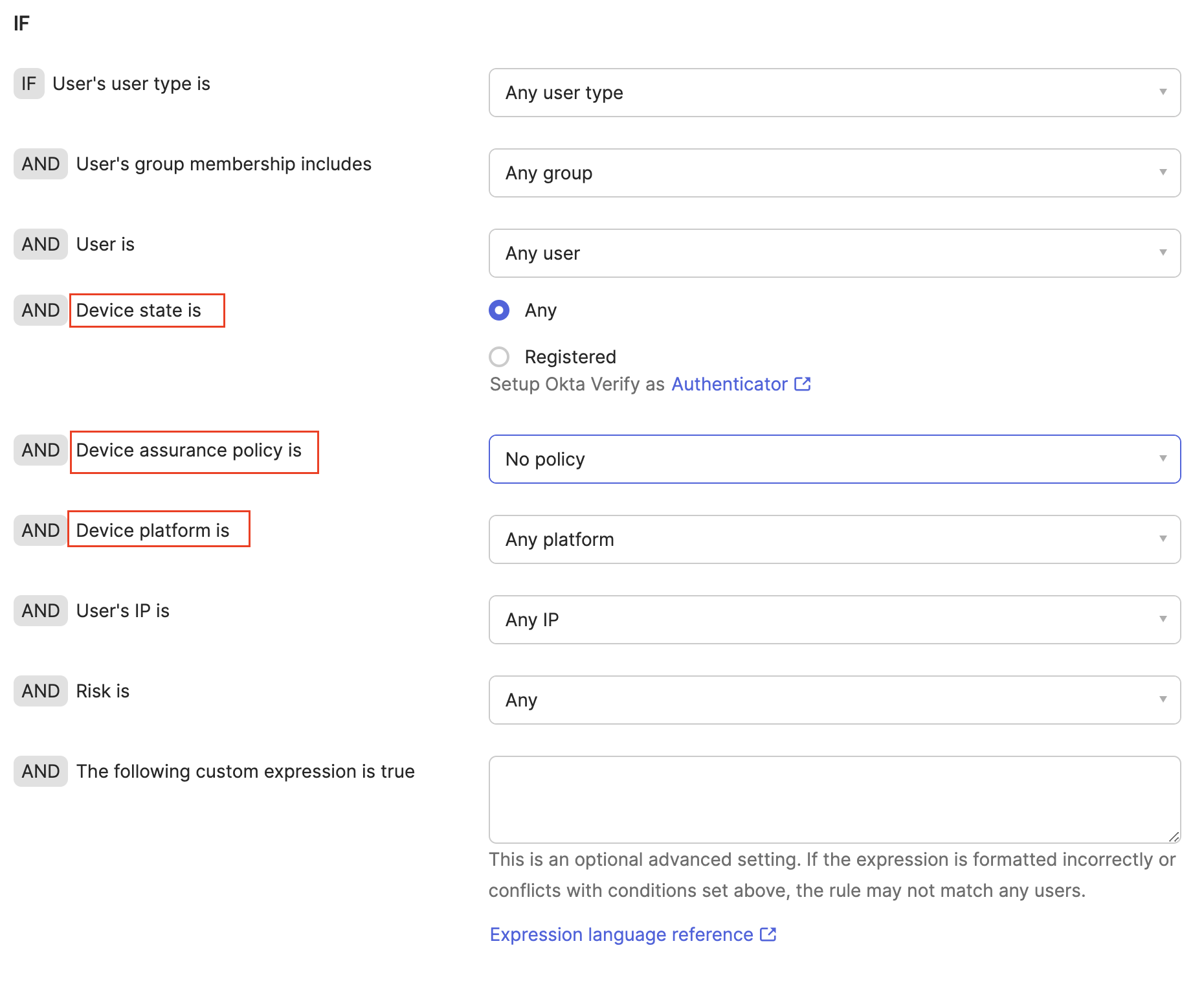This screenshot has height=983, width=1204.
Task: Expand the chevron on the user type selector
Action: pos(1163,93)
